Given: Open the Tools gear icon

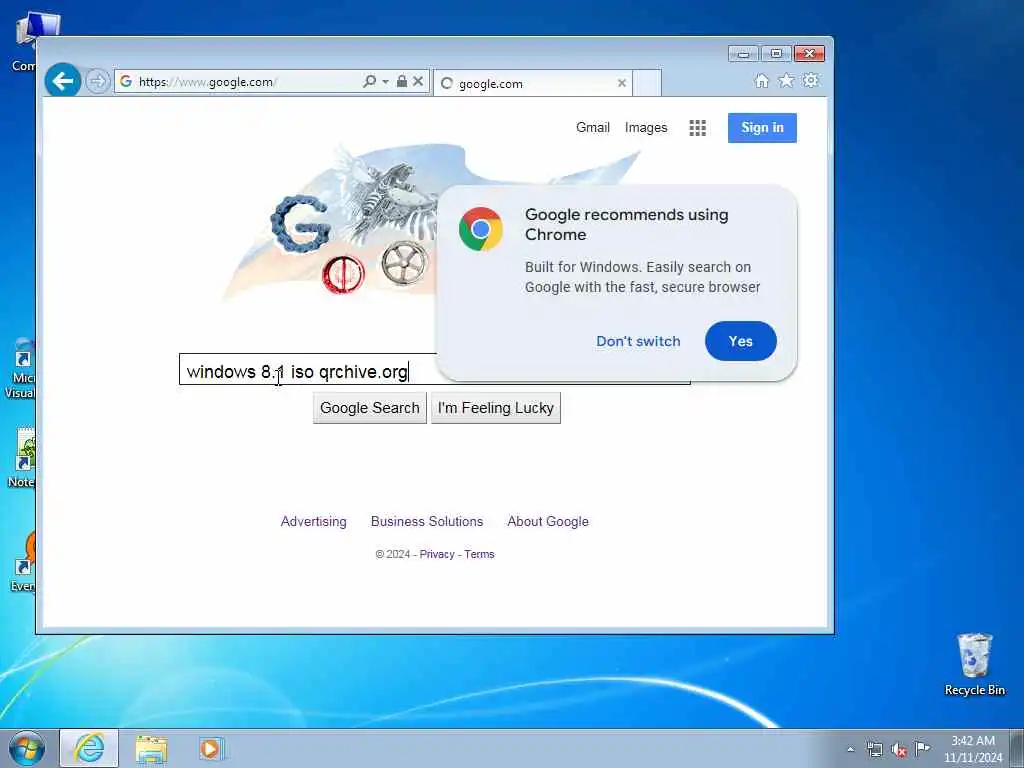Looking at the screenshot, I should [x=810, y=80].
